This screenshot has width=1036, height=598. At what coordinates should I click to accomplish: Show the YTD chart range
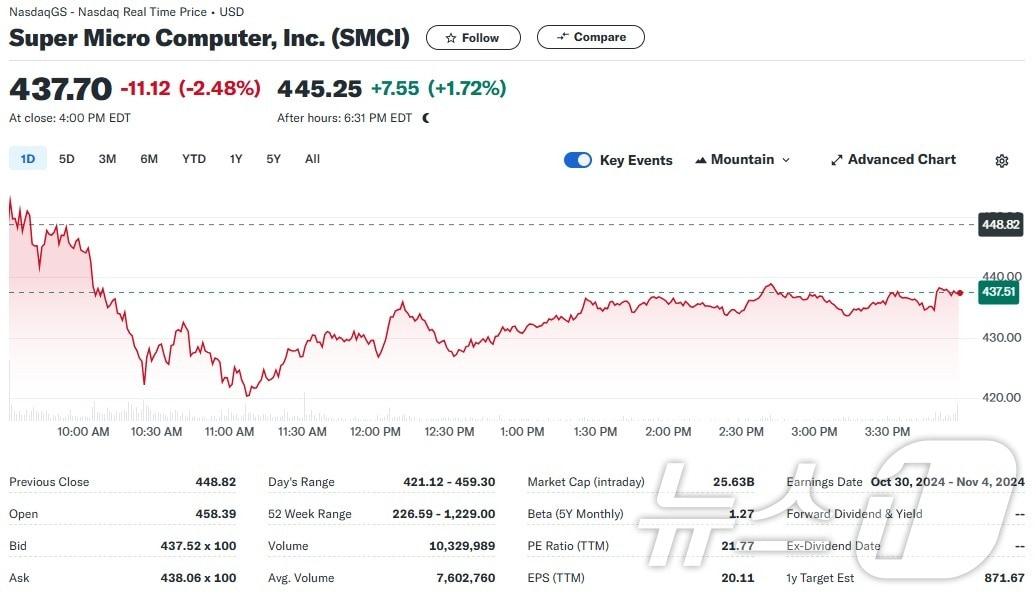pyautogui.click(x=194, y=159)
